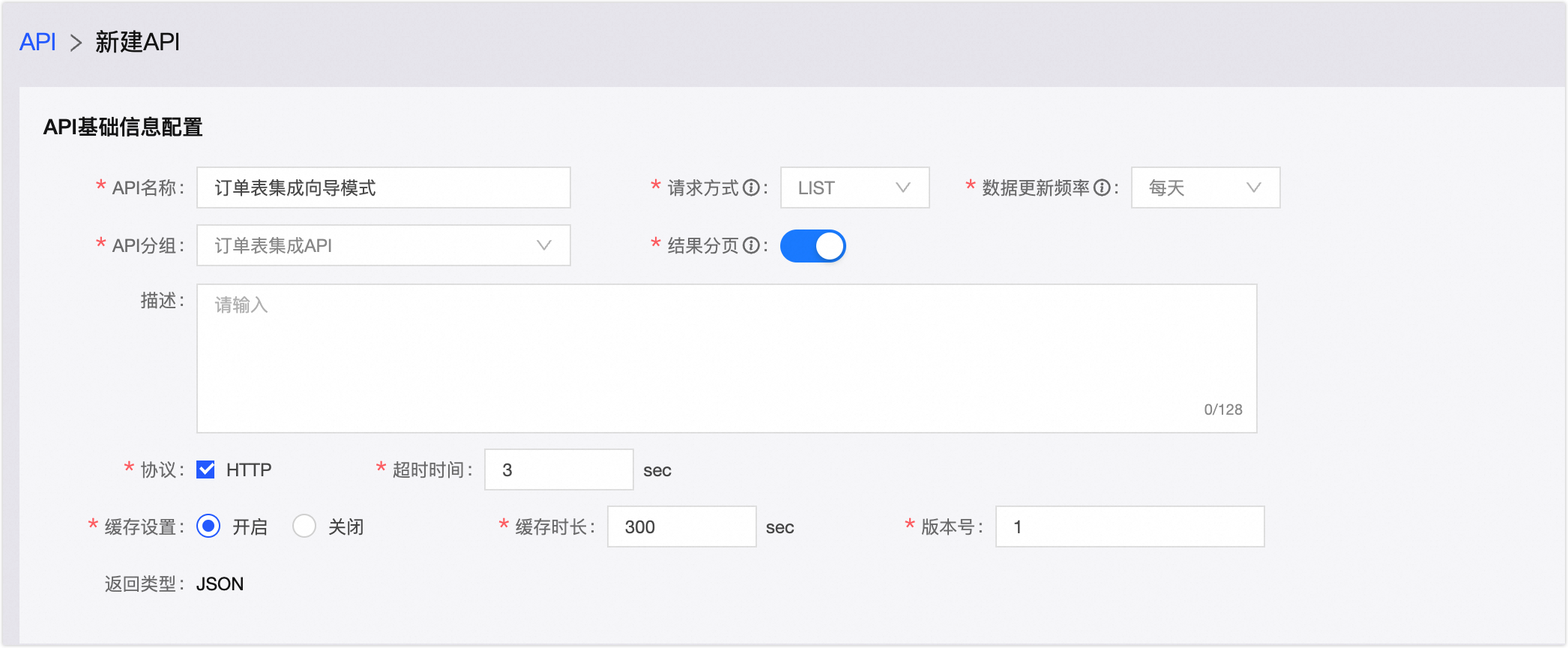Select the 关闭 cache radio button

pos(304,526)
